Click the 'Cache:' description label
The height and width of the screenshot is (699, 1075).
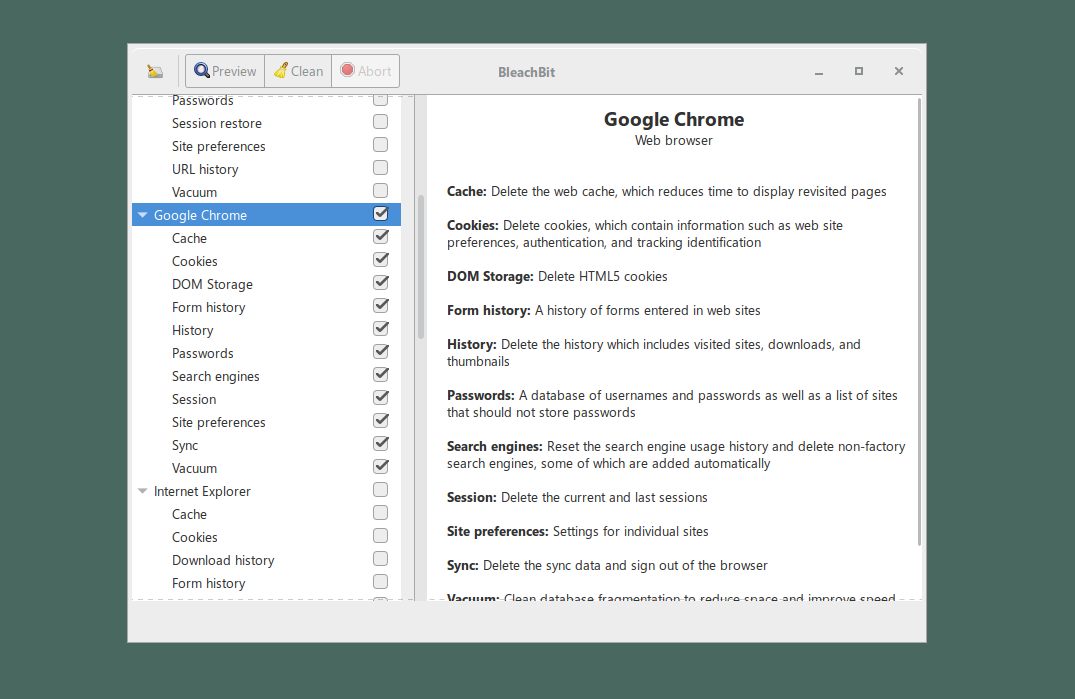[467, 192]
